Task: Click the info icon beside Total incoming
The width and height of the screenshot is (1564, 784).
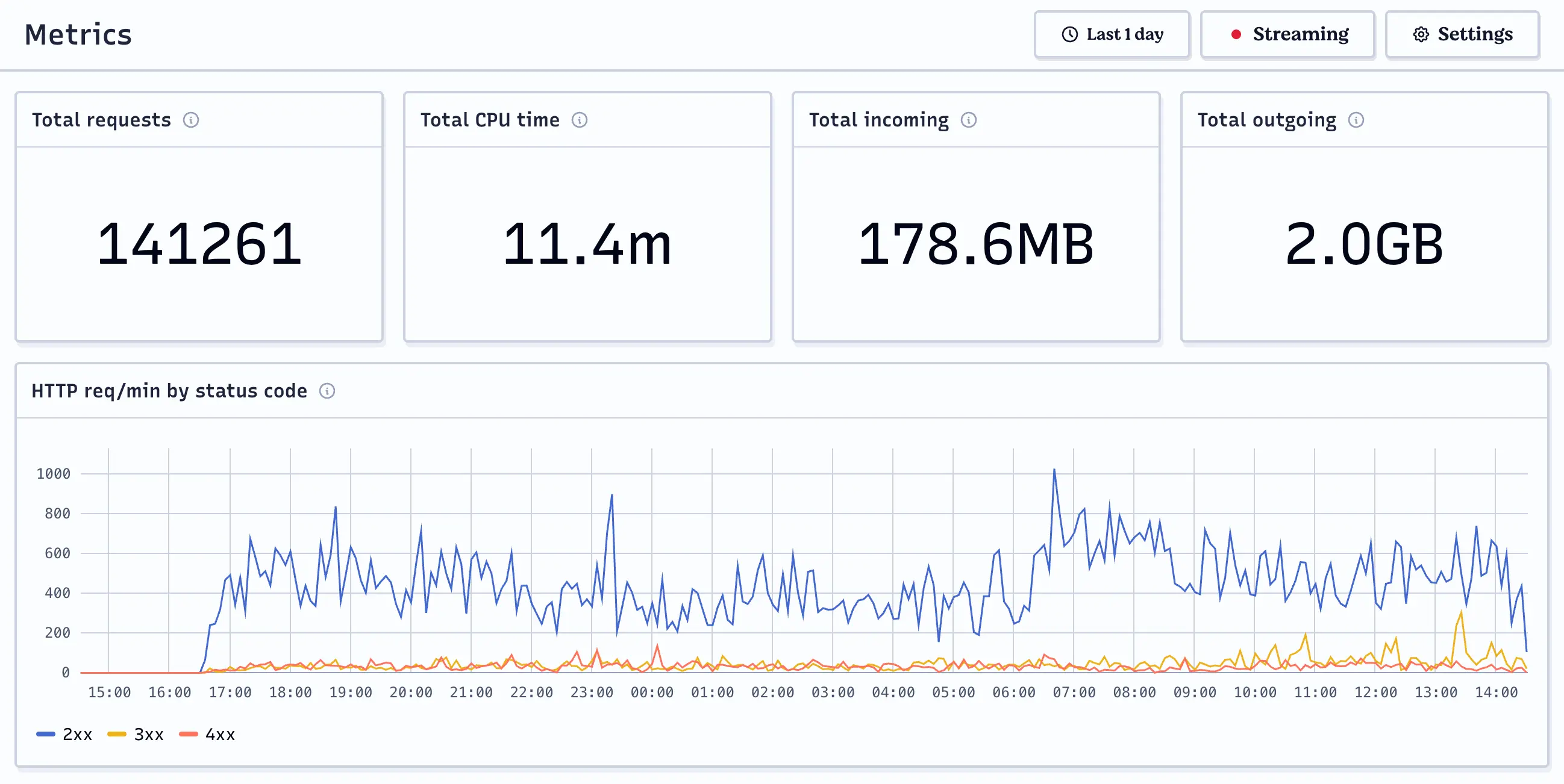Action: pyautogui.click(x=969, y=120)
